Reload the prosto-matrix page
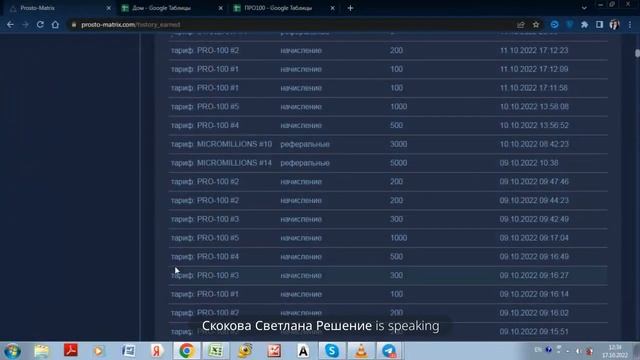 [x=40, y=24]
